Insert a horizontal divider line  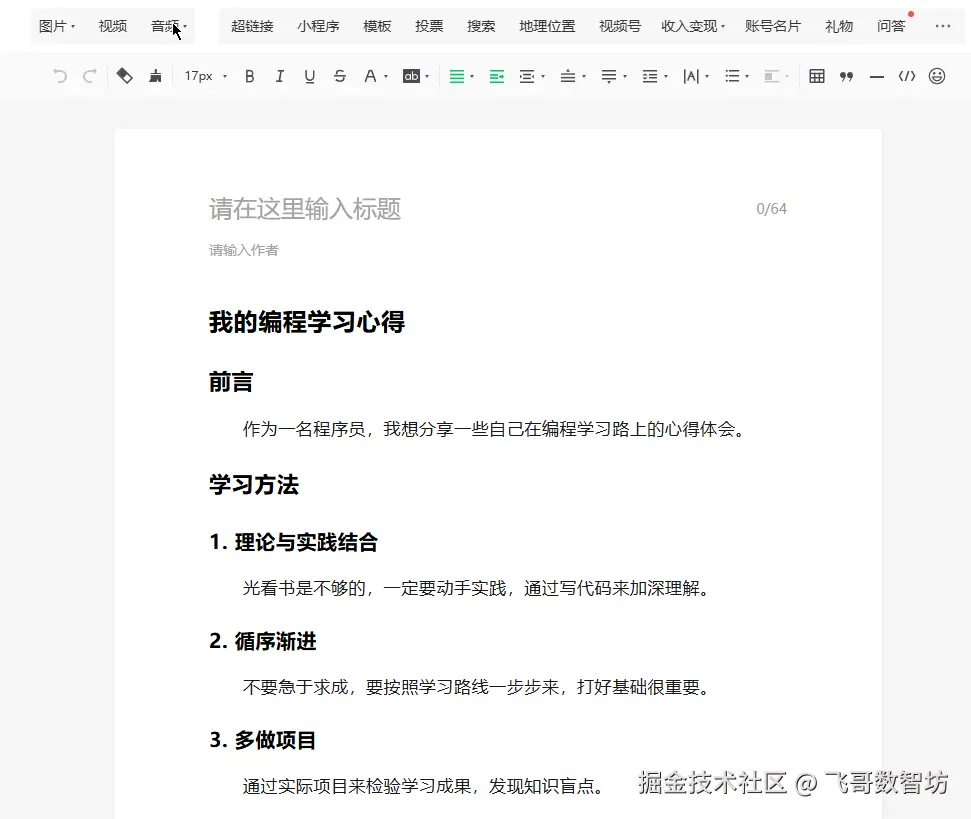tap(877, 77)
